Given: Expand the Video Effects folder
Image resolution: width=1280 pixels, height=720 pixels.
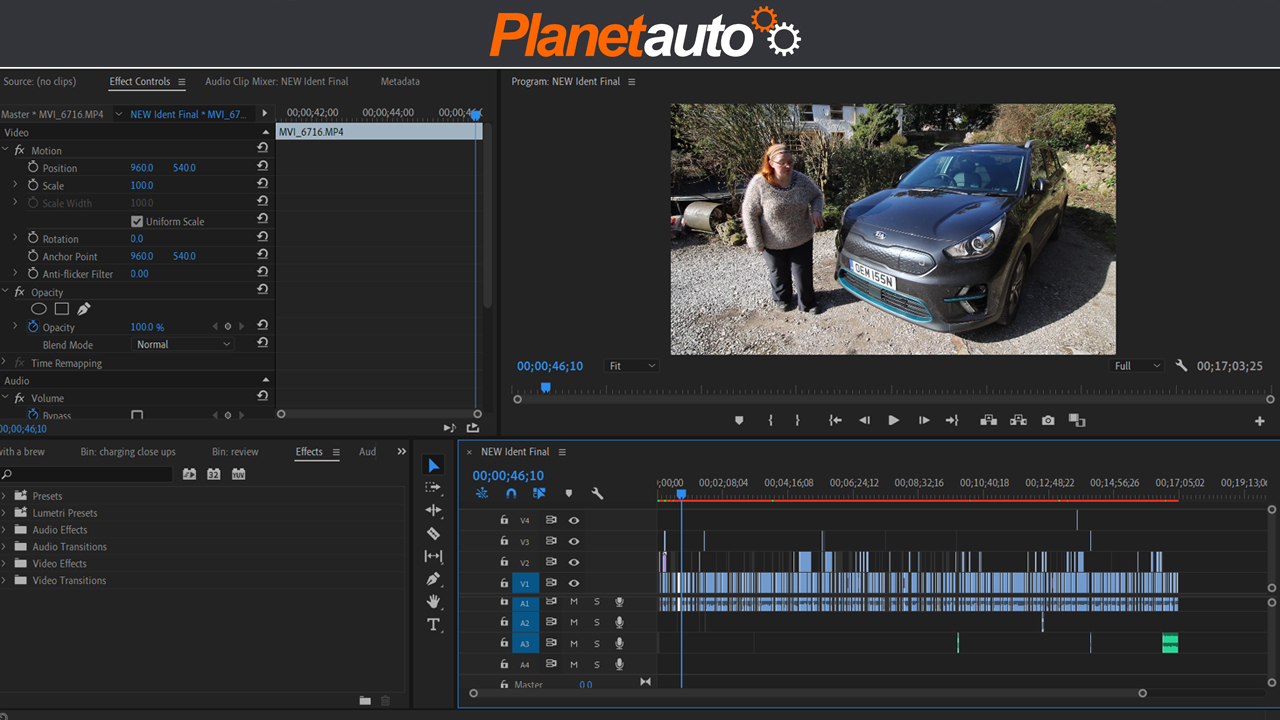Looking at the screenshot, I should tap(5, 563).
